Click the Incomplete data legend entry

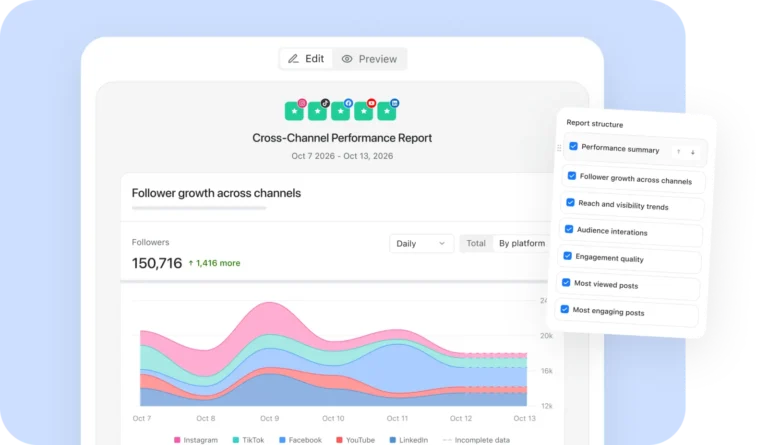[476, 440]
